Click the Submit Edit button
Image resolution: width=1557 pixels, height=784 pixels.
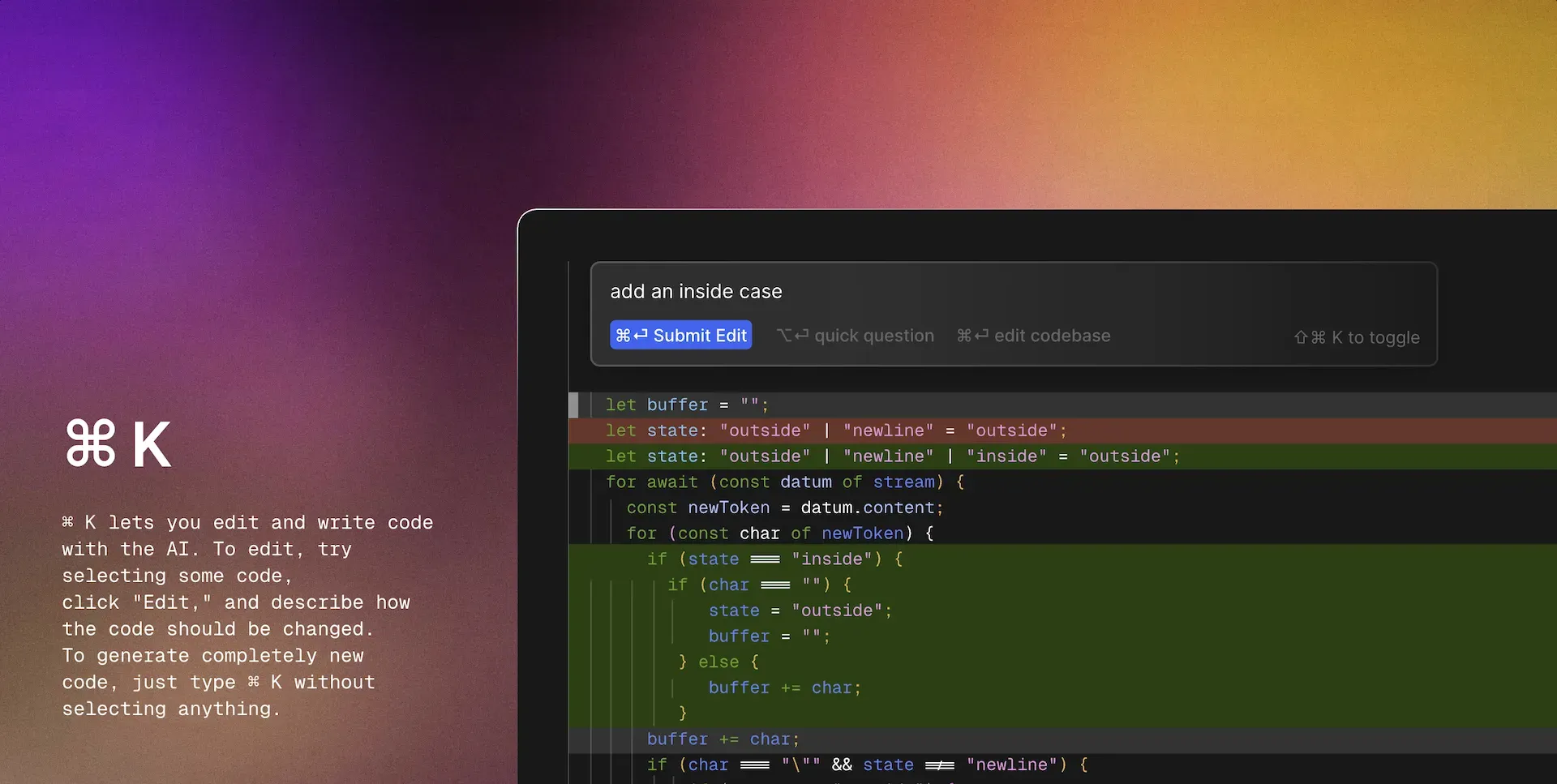[680, 336]
